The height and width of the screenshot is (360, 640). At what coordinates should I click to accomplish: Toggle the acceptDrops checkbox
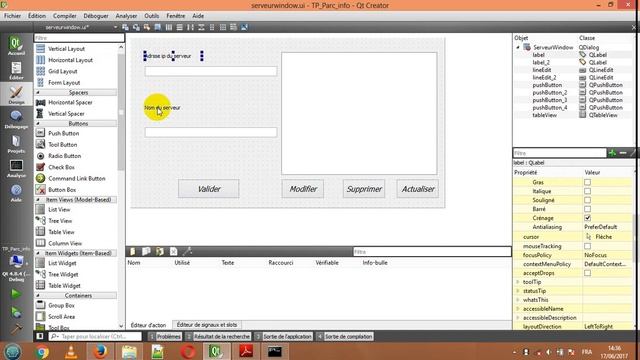click(x=587, y=273)
